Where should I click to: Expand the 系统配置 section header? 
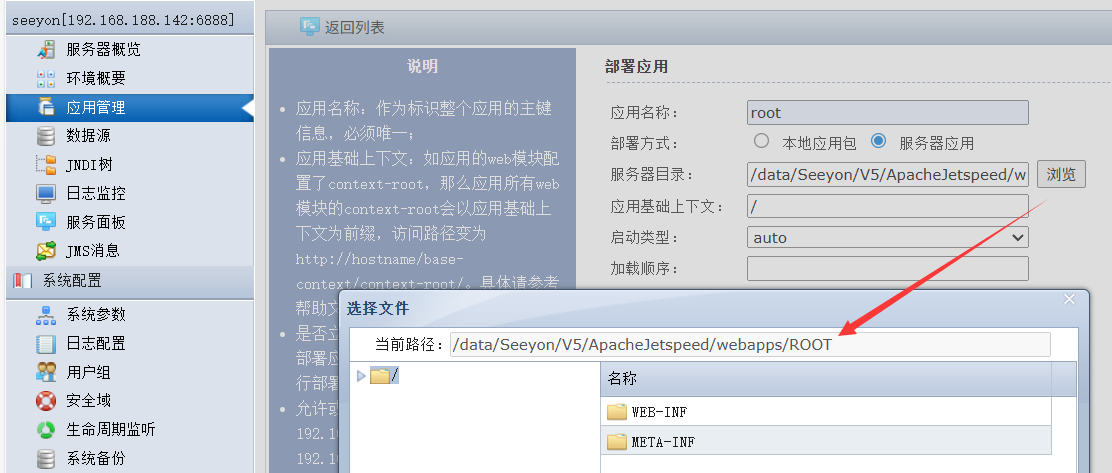130,281
